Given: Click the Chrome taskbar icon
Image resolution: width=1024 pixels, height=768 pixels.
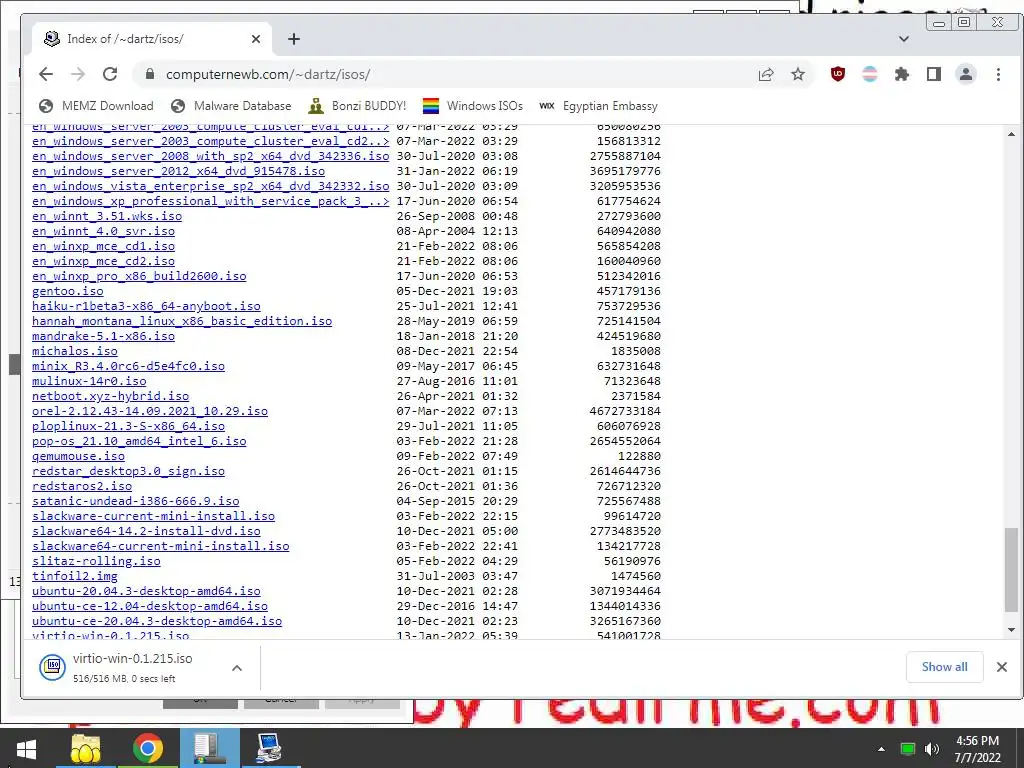Looking at the screenshot, I should (148, 748).
